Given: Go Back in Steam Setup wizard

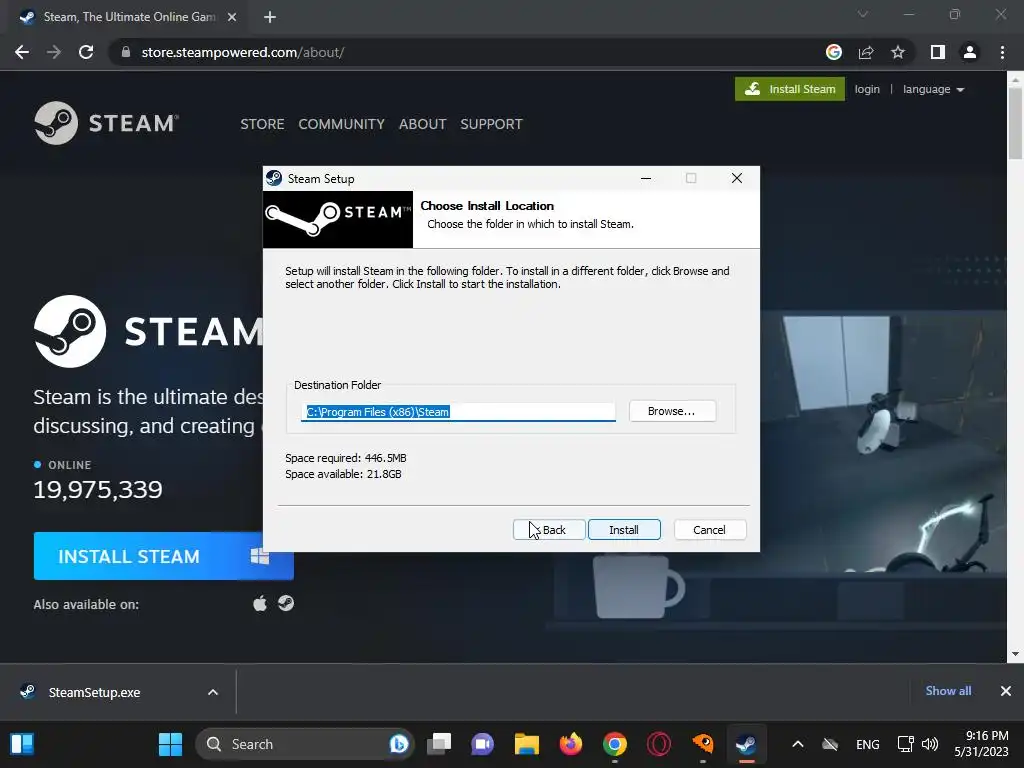Looking at the screenshot, I should (x=549, y=530).
